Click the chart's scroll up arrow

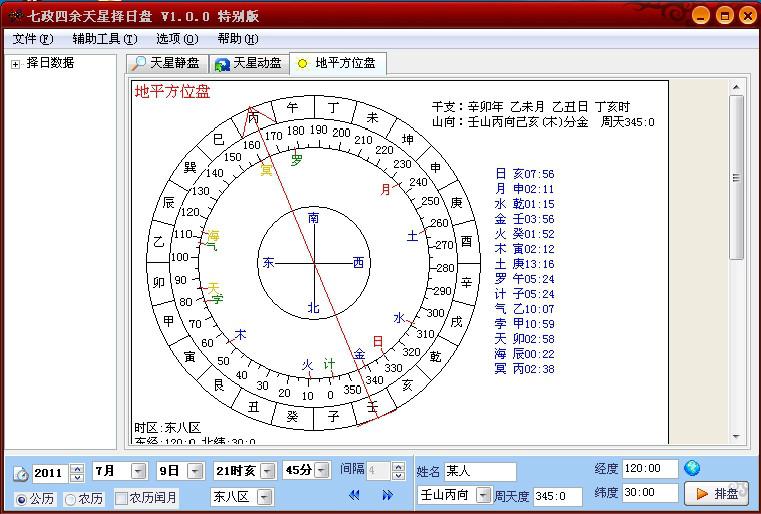(x=736, y=87)
